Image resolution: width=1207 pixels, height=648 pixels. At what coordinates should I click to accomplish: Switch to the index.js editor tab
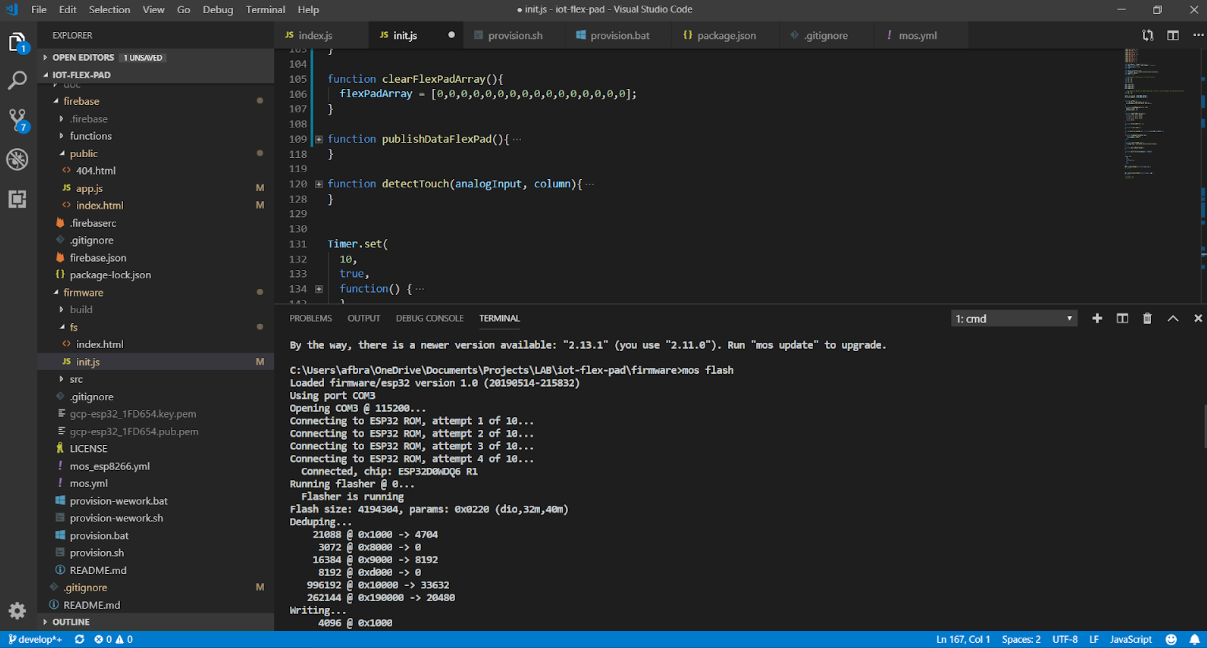(321, 36)
